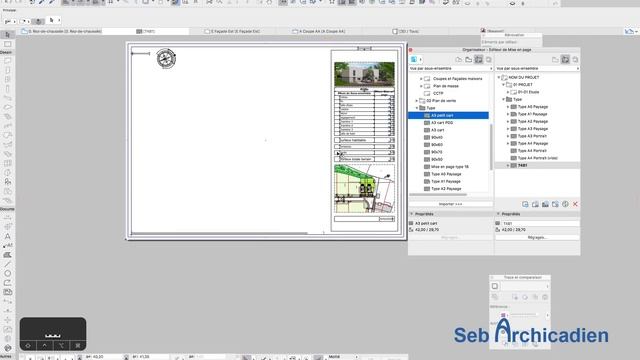
Task: Click the 'Importer >>>' button
Action: (451, 204)
